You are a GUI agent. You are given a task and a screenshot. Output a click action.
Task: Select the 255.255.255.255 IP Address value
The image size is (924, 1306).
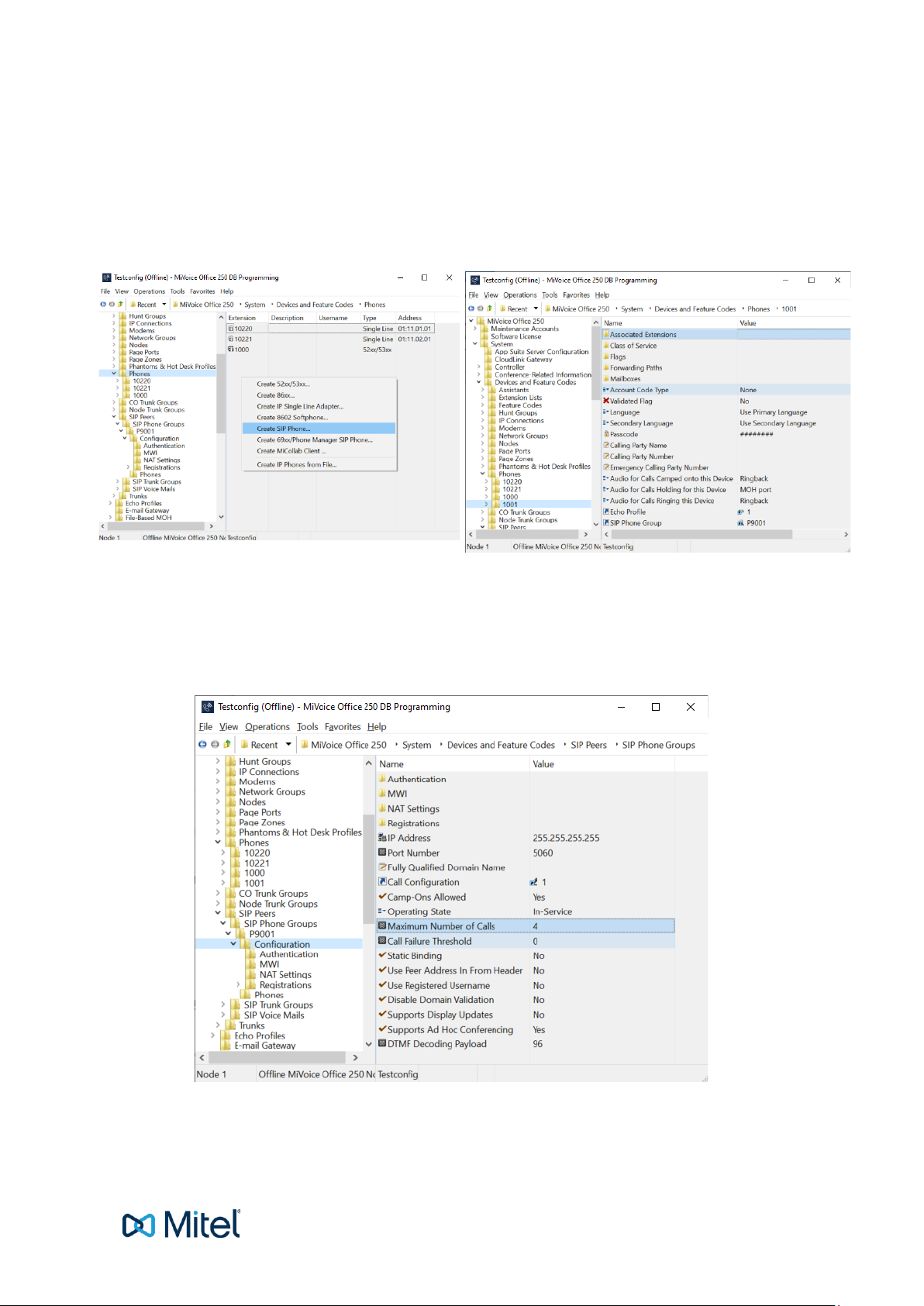(x=566, y=838)
